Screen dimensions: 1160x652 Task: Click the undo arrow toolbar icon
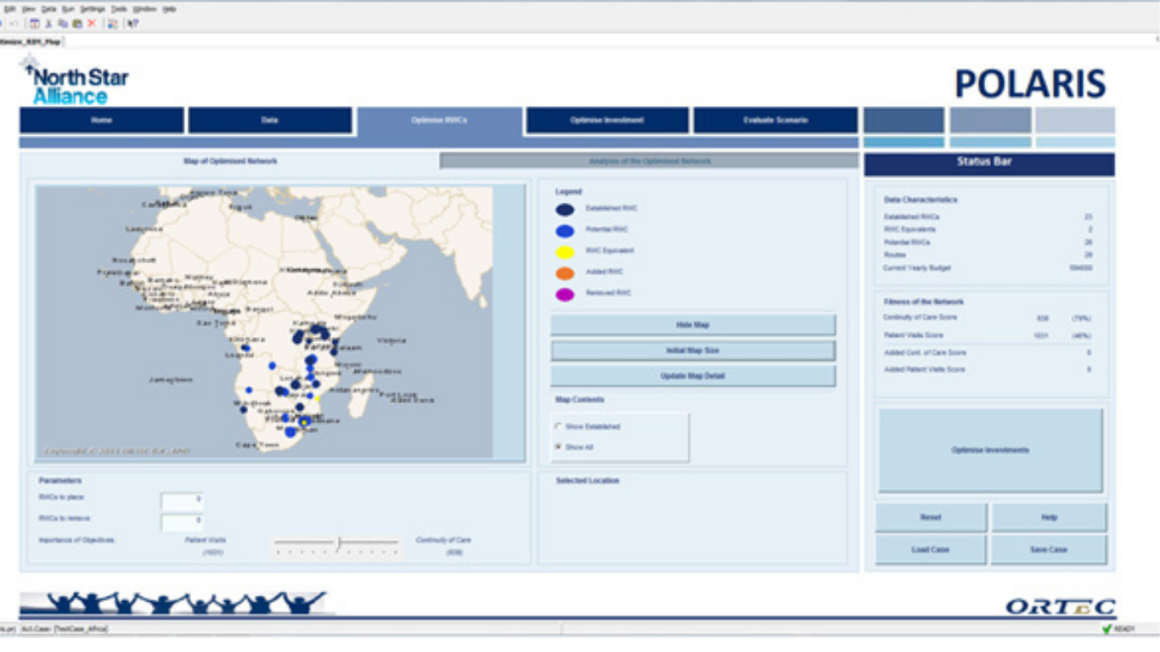click(x=13, y=24)
